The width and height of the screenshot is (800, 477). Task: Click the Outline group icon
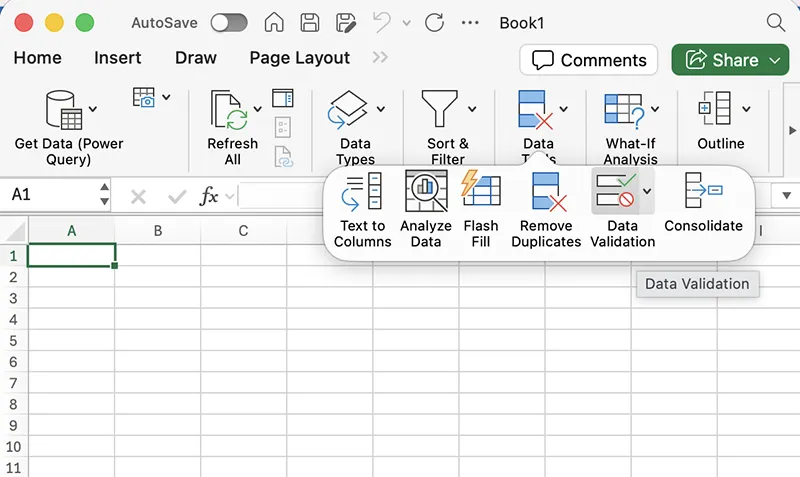tap(715, 109)
